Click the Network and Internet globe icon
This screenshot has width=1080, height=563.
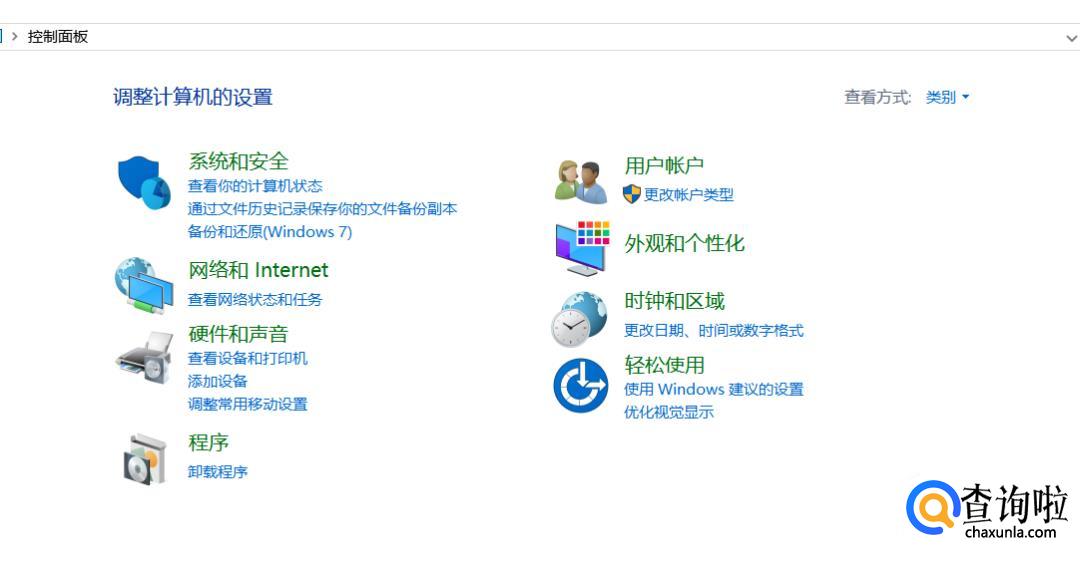[144, 285]
